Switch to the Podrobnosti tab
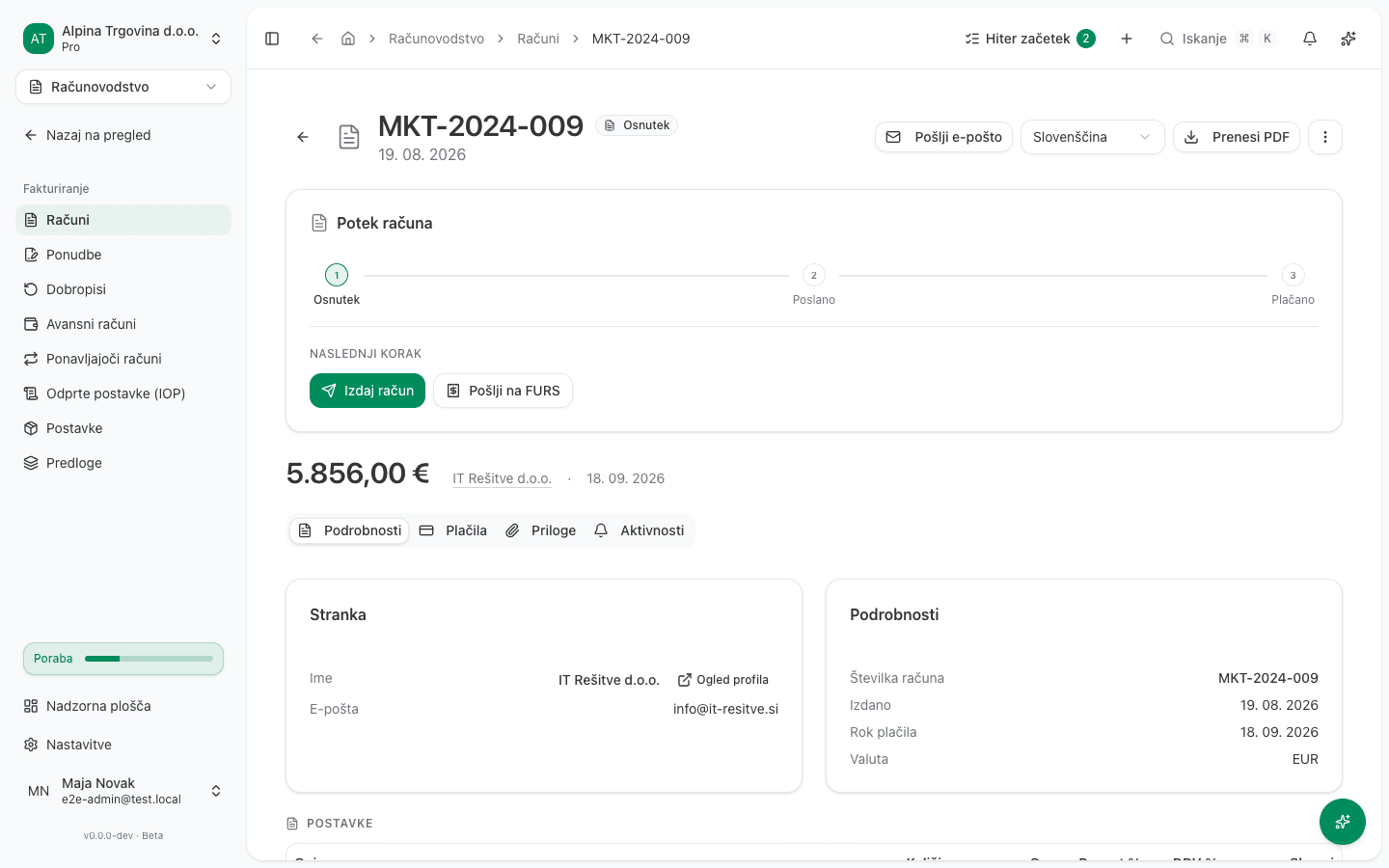 349,530
